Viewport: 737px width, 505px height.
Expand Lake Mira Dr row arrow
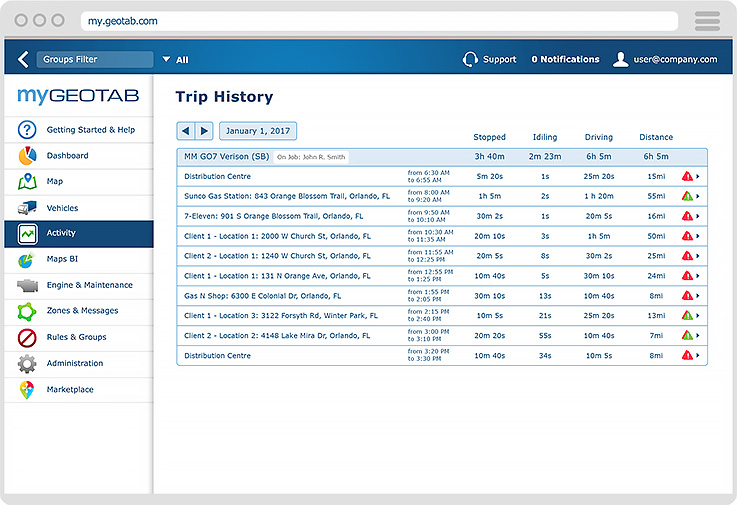click(698, 336)
